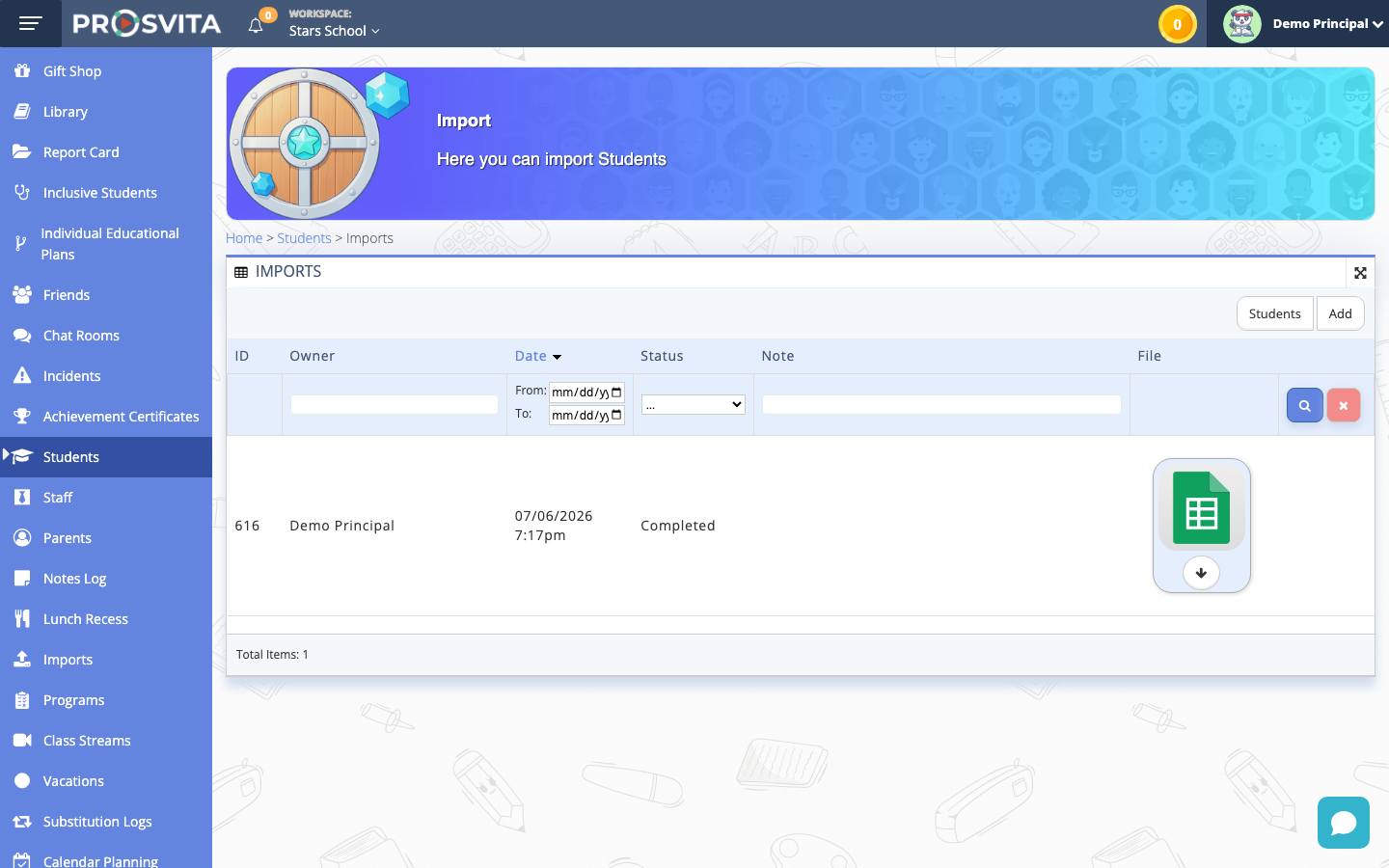Click the Notes Log sticky note icon
1389x868 pixels.
[21, 578]
